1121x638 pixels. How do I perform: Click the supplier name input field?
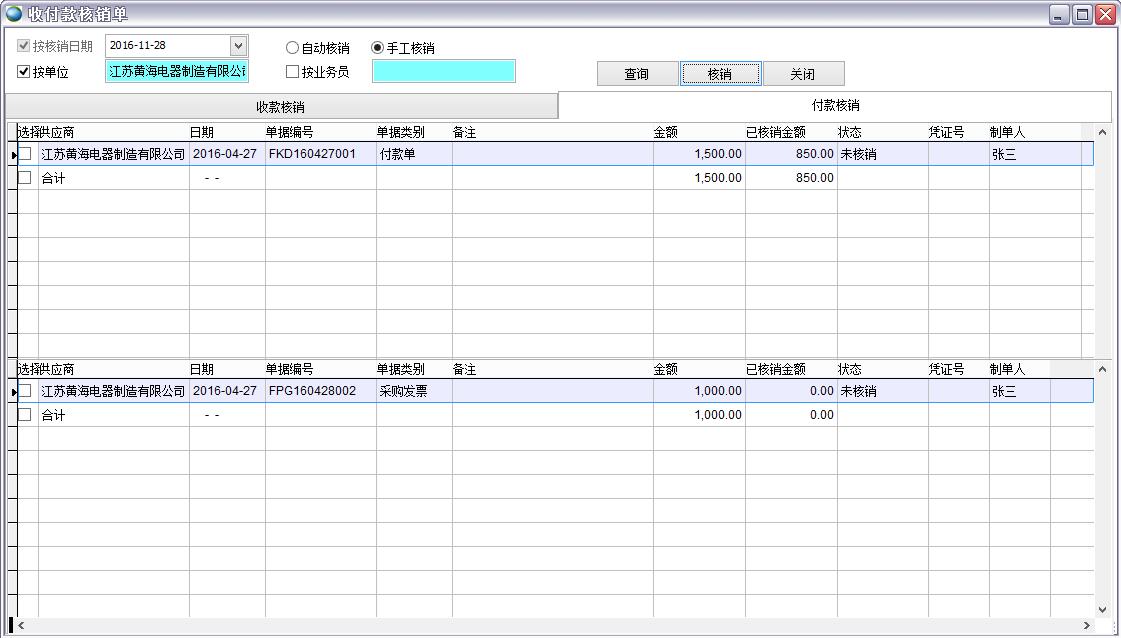pyautogui.click(x=176, y=71)
